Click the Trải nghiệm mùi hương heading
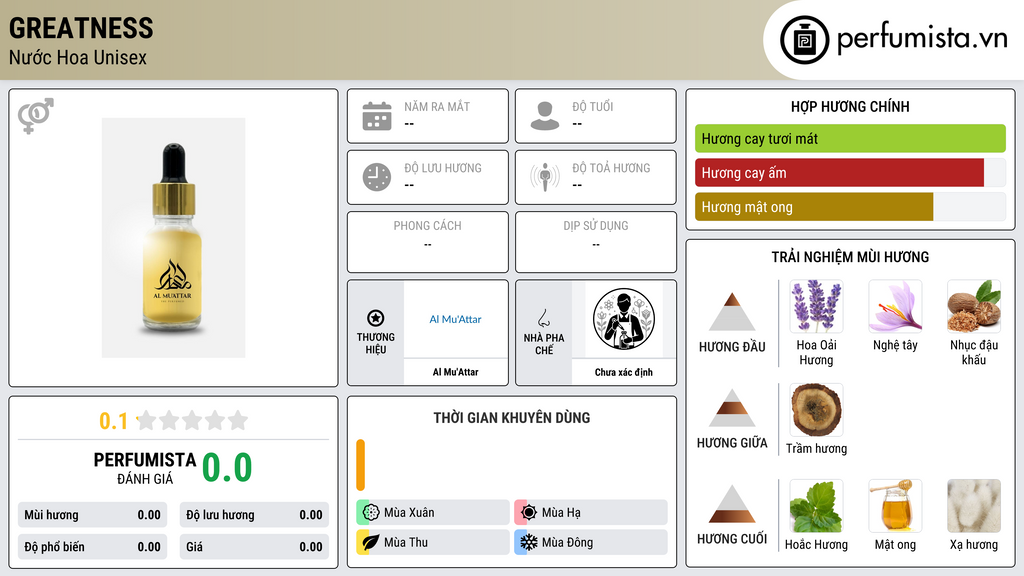This screenshot has height=576, width=1024. 850,257
